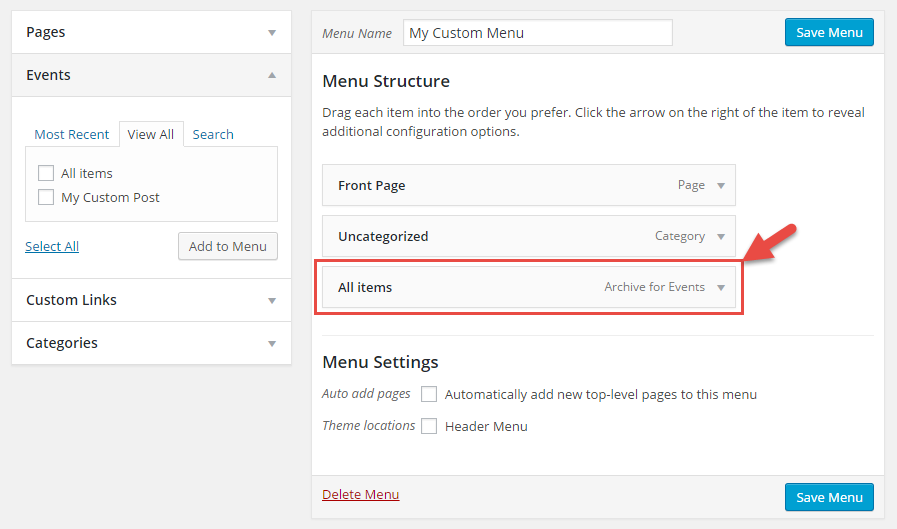Screen dimensions: 897x529
Task: Open Uncategorized item options arrow
Action: (721, 237)
